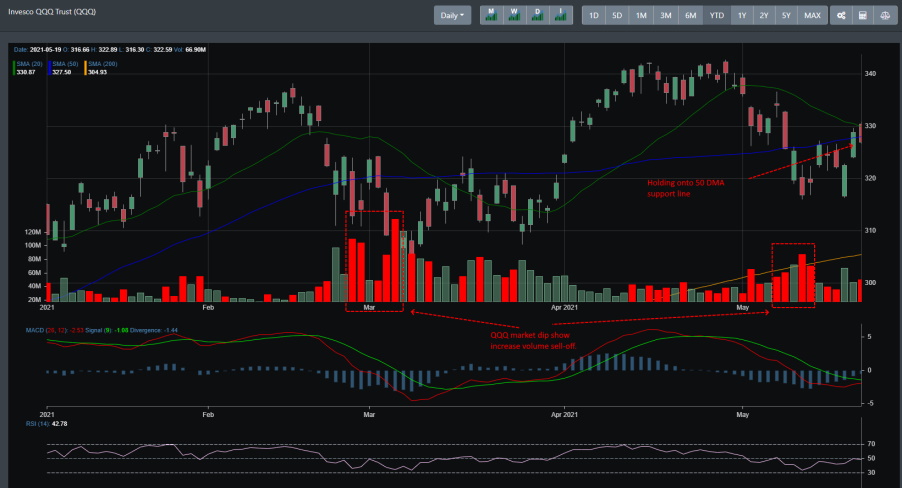Open chart settings gears icon
Viewport: 902px width, 488px height.
(x=841, y=16)
